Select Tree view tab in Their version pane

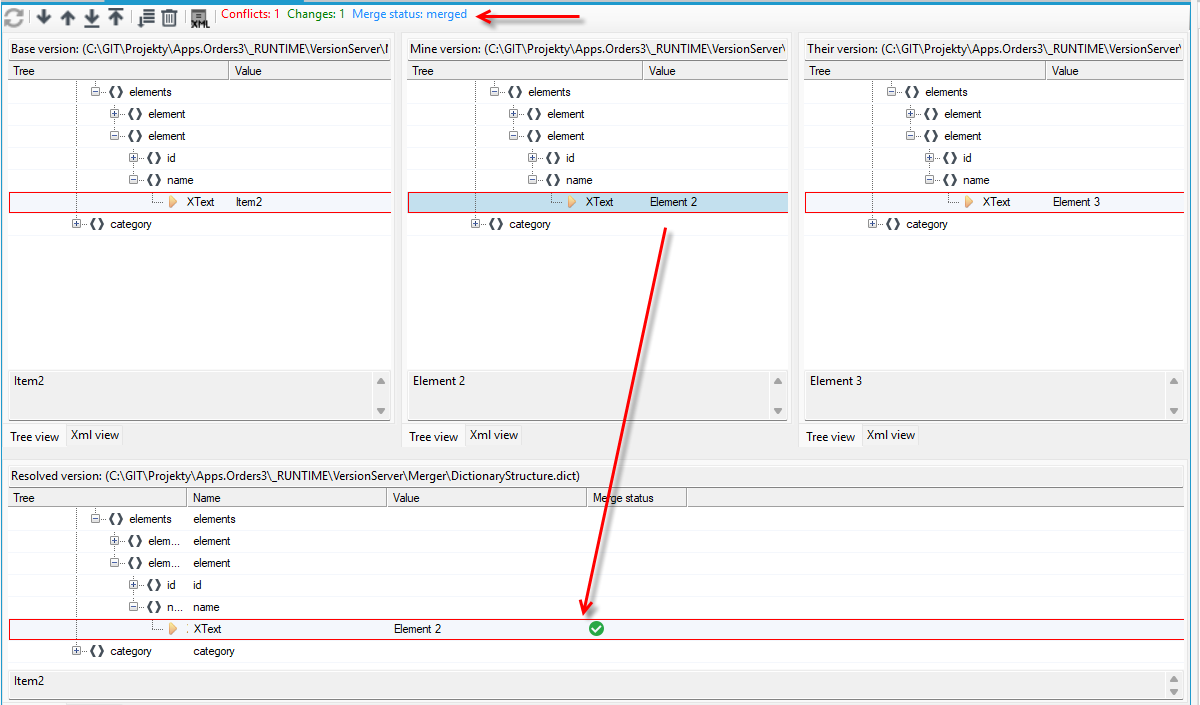tap(831, 436)
